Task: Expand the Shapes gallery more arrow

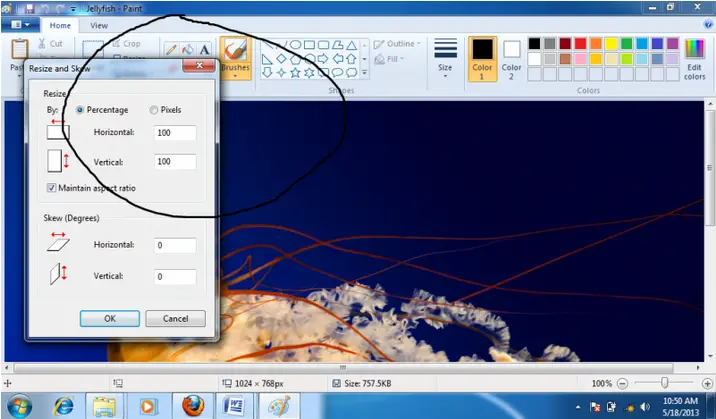Action: point(364,73)
